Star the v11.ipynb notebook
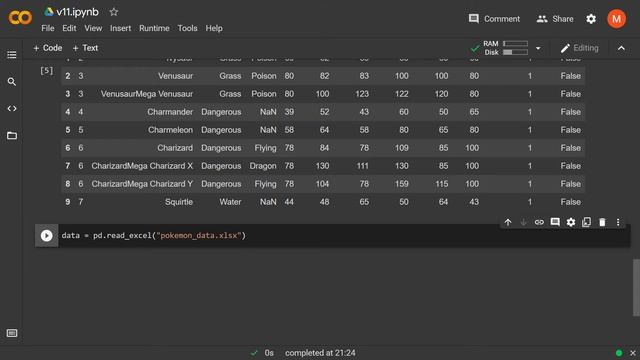 pos(113,12)
